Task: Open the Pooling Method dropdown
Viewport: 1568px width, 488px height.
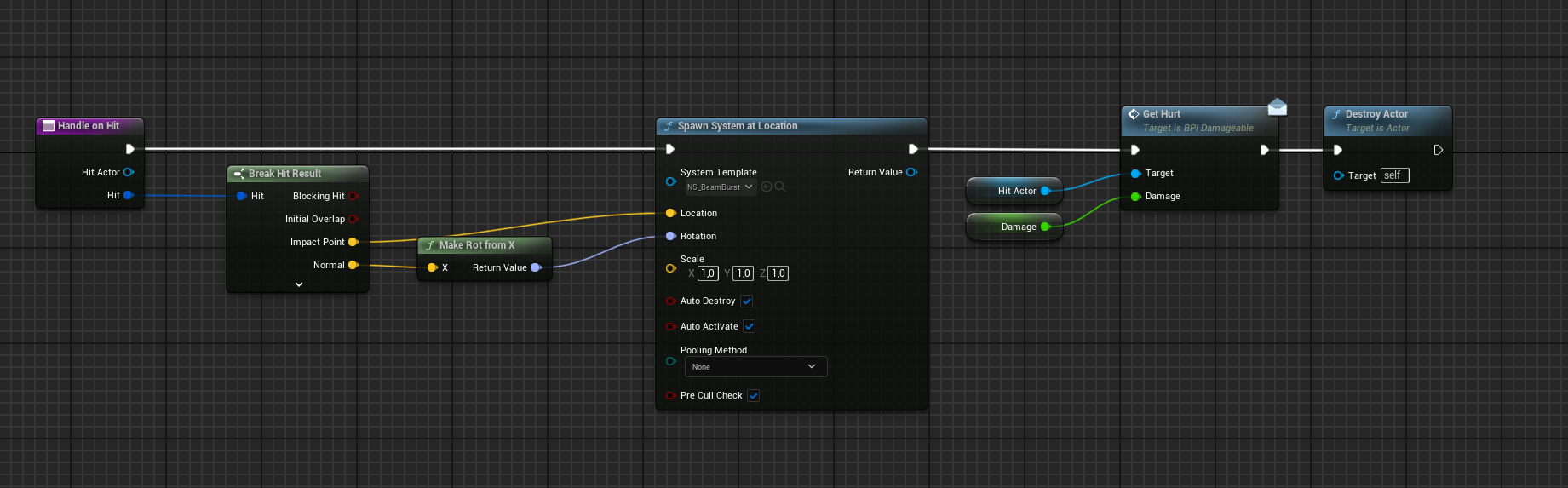Action: tap(755, 367)
